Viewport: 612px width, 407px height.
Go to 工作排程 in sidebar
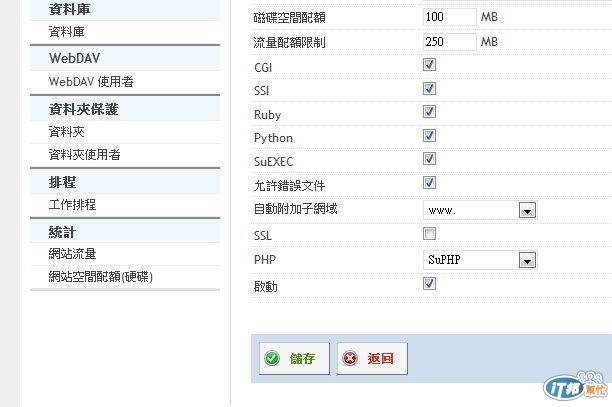click(72, 204)
